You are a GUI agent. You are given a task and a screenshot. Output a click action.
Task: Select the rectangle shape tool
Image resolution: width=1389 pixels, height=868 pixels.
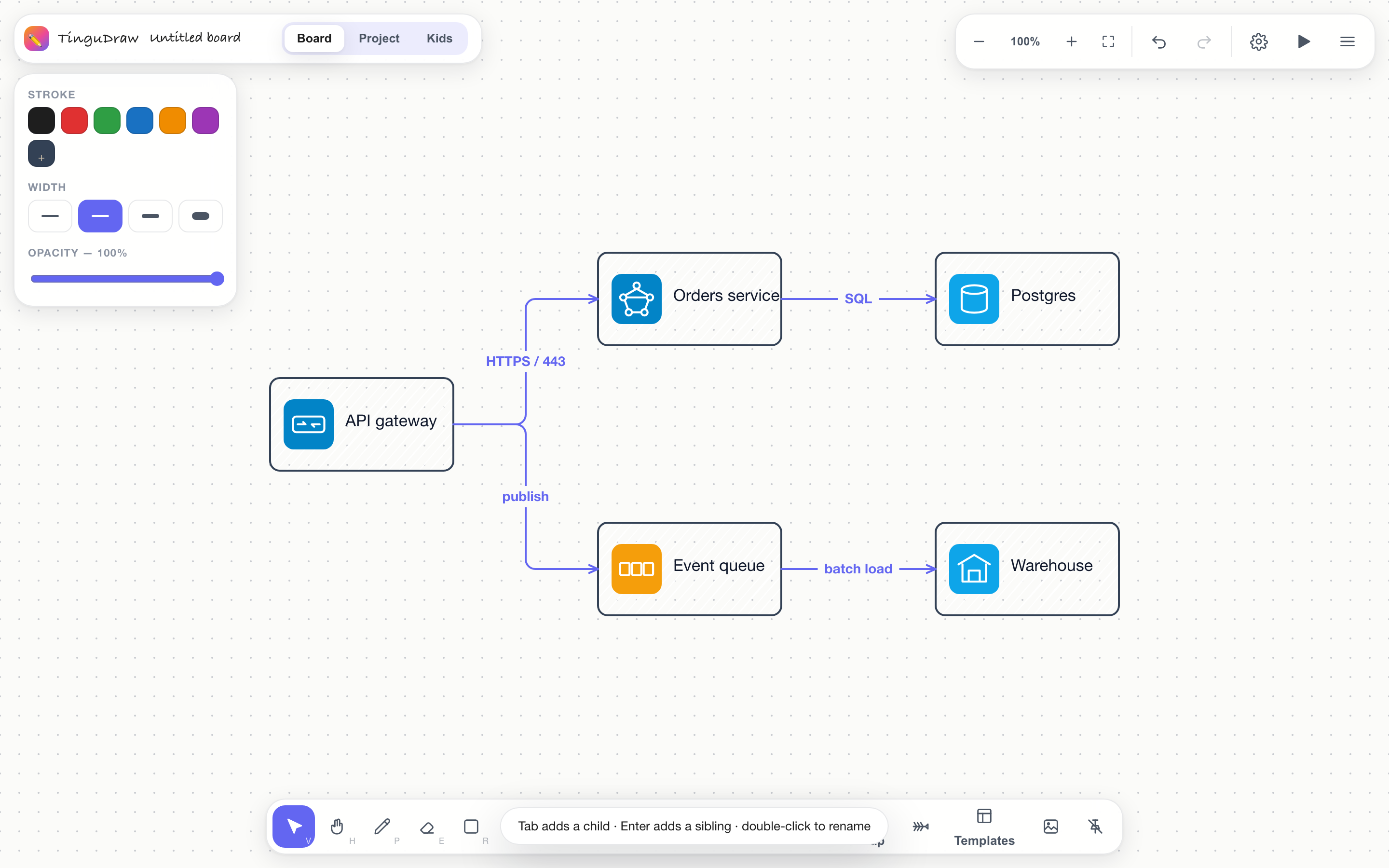click(x=471, y=826)
